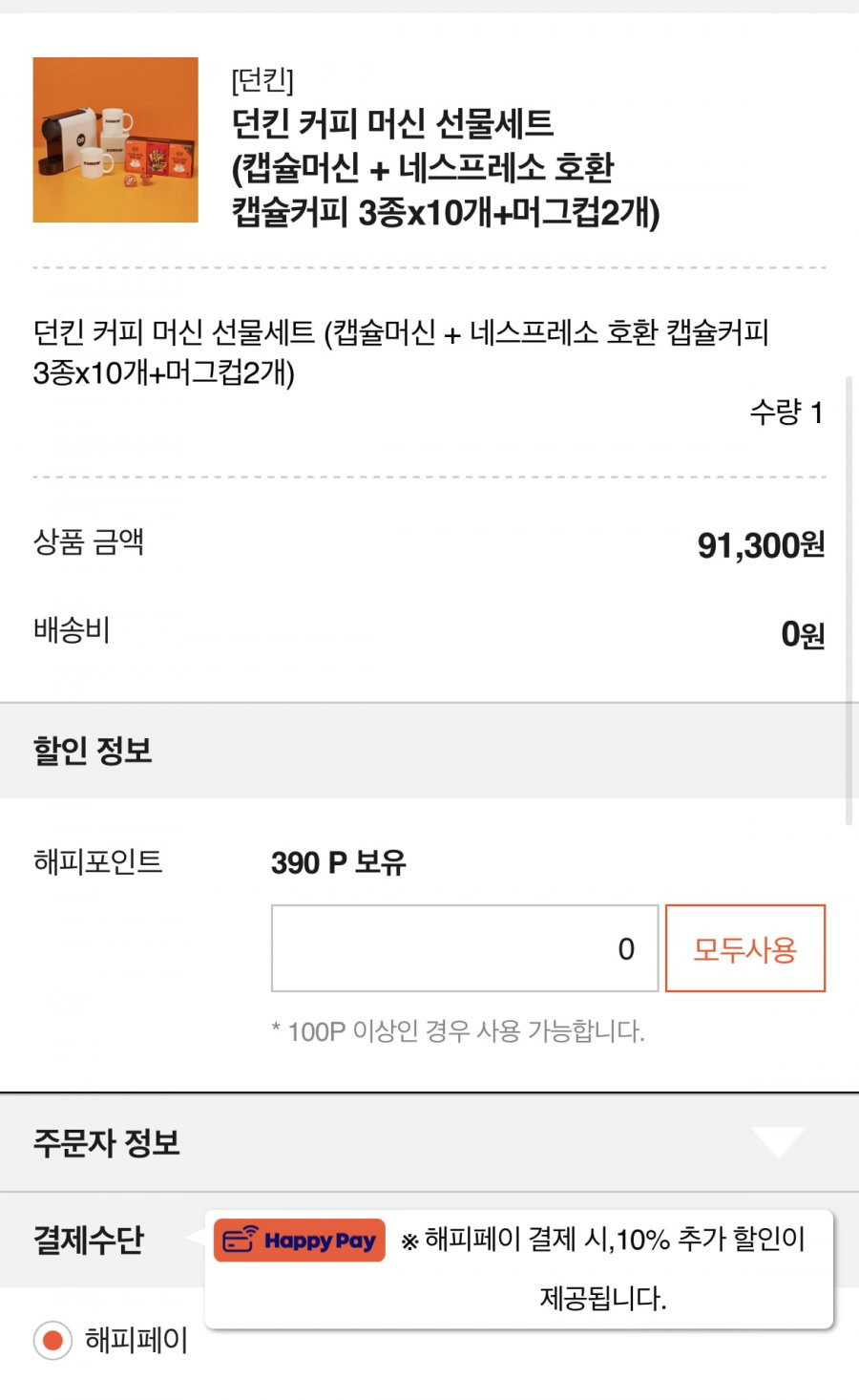Screen dimensions: 859x1400
Task: Tap the card icon in Happy Pay badge
Action: (x=239, y=1240)
